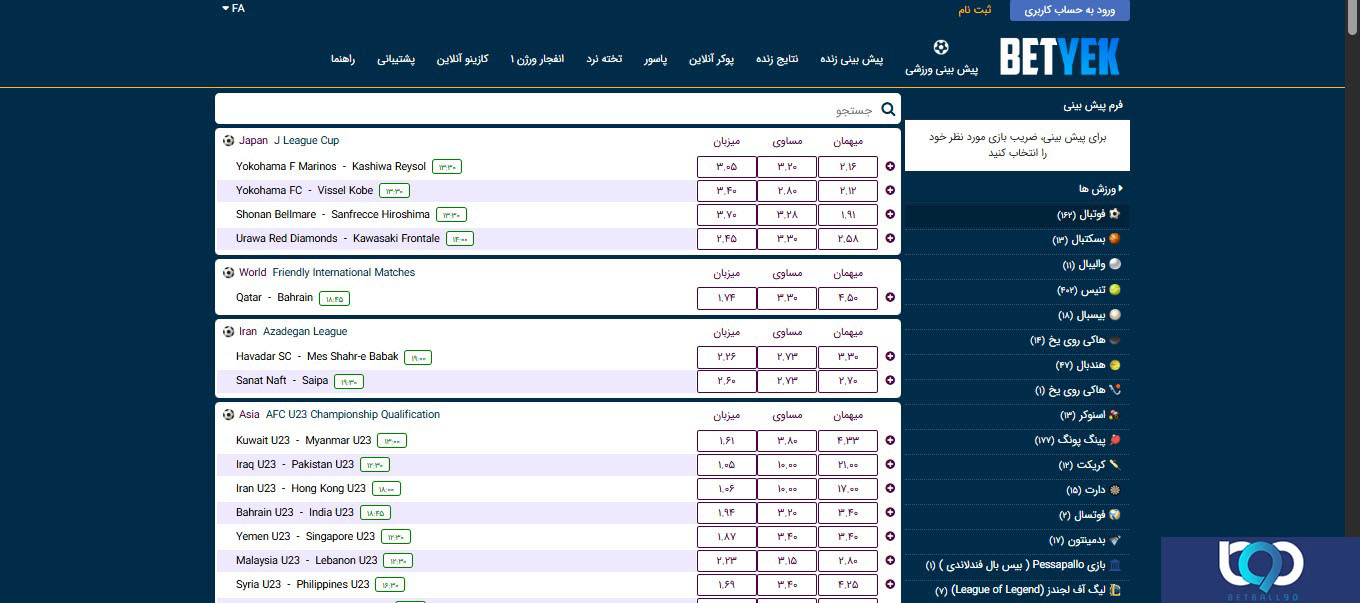1360x603 pixels.
Task: Click the BETYEK logo
Action: (x=1059, y=58)
